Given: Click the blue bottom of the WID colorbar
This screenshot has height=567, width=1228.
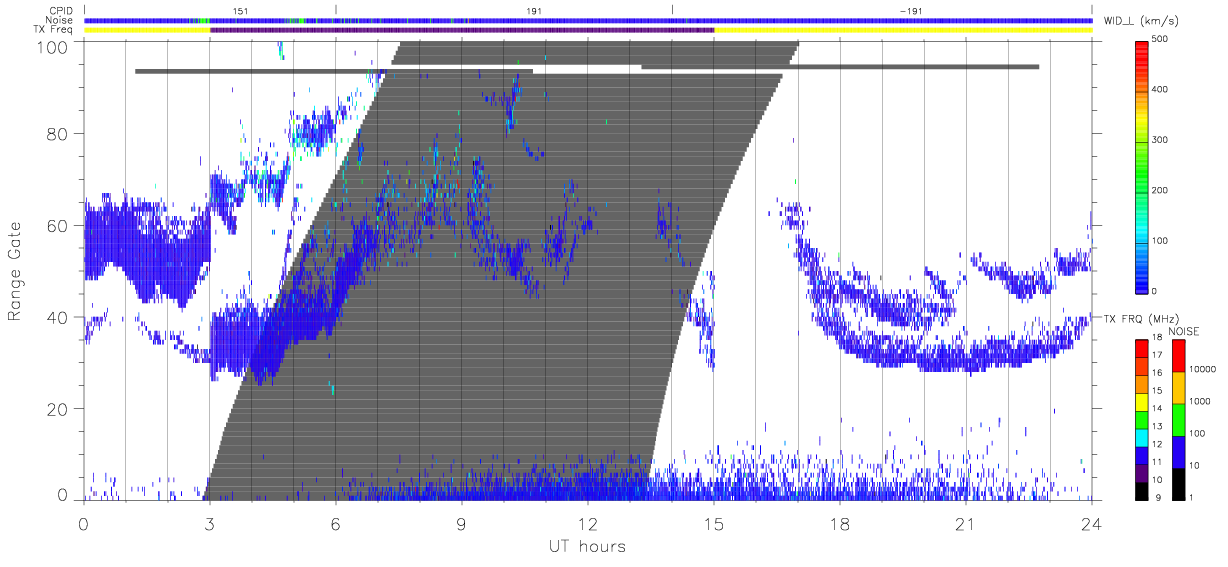Looking at the screenshot, I should [1142, 280].
